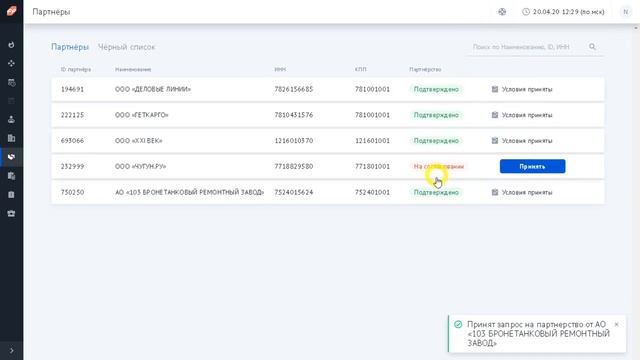640x360 pixels.
Task: Click ИНН value 1216010370
Action: click(x=293, y=141)
